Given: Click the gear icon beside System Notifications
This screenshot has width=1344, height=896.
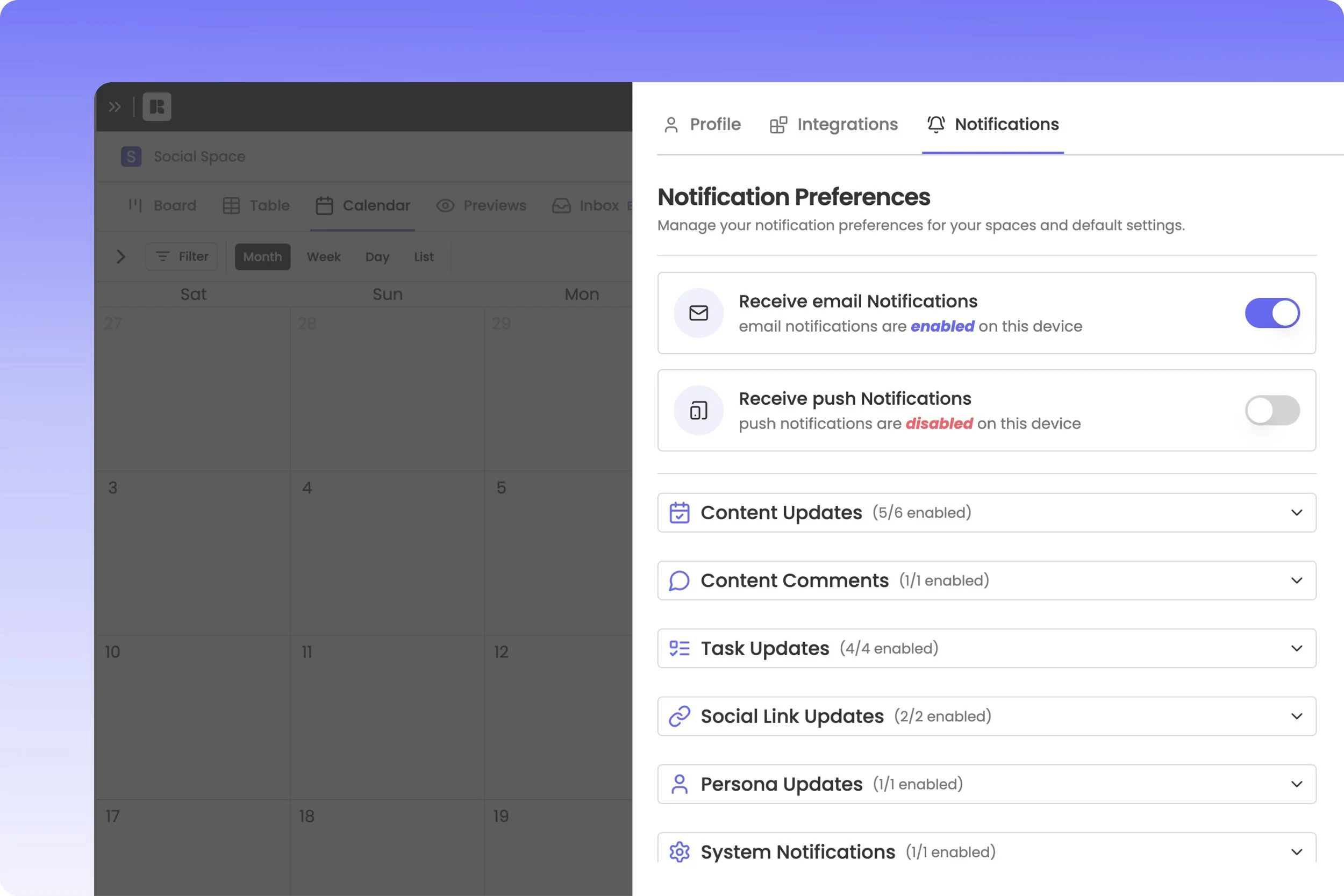Looking at the screenshot, I should pyautogui.click(x=680, y=852).
